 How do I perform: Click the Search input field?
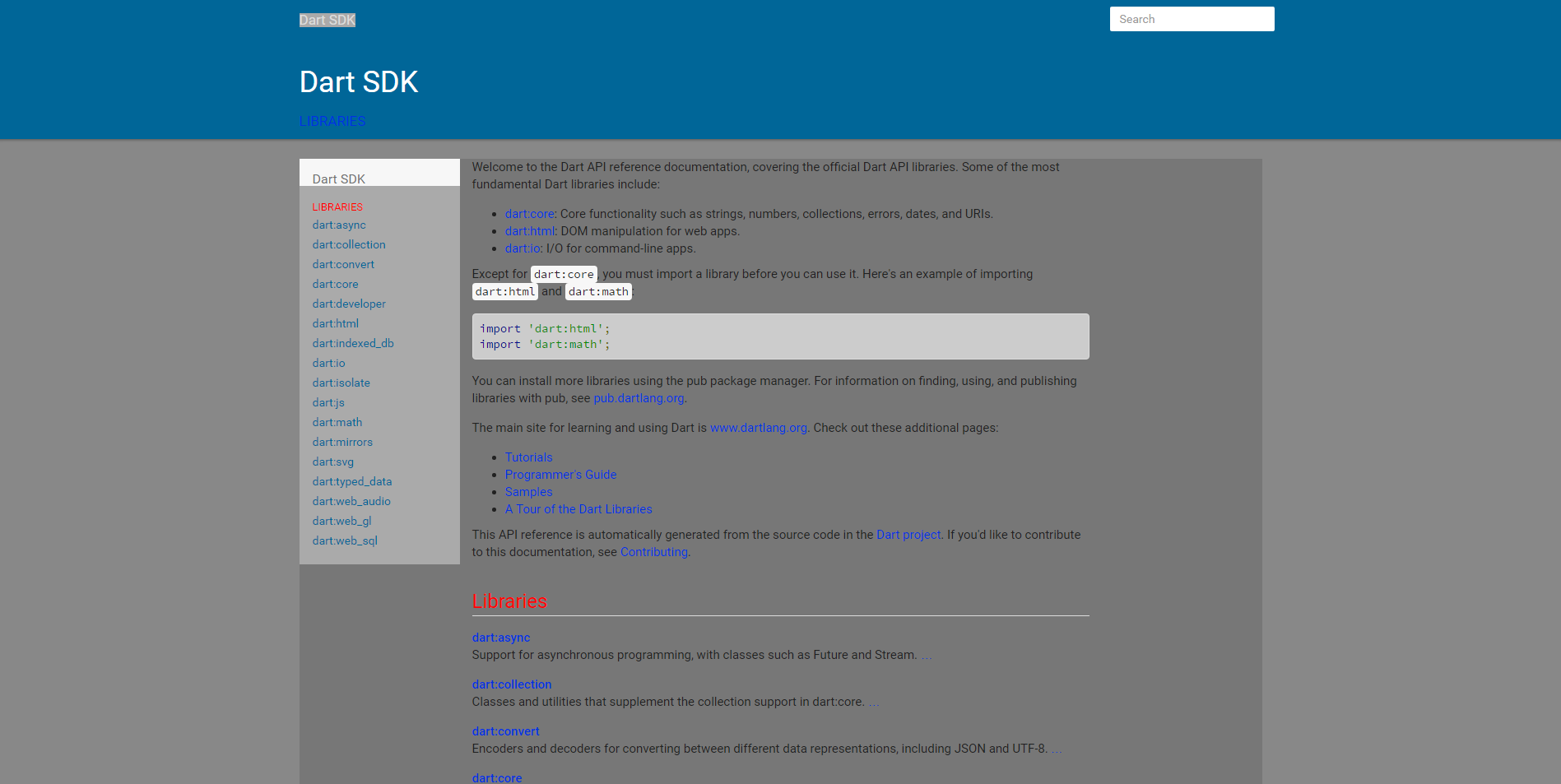coord(1192,19)
